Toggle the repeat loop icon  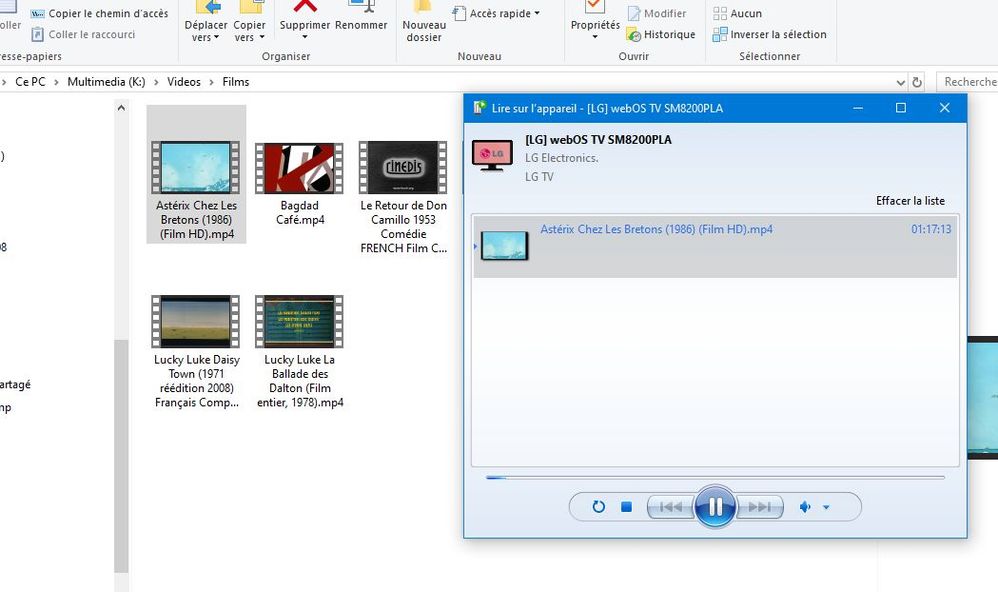598,507
